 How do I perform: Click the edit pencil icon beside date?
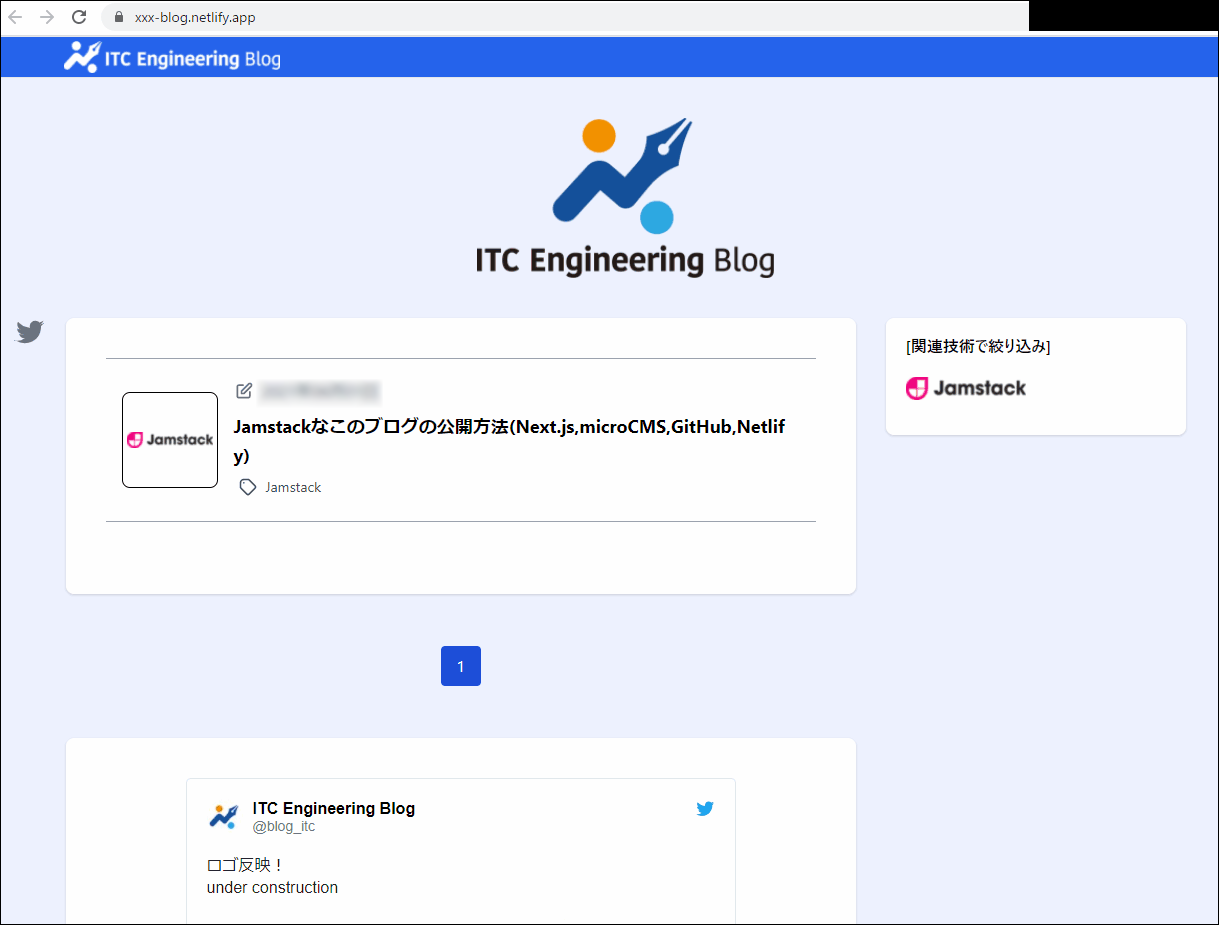(x=244, y=391)
